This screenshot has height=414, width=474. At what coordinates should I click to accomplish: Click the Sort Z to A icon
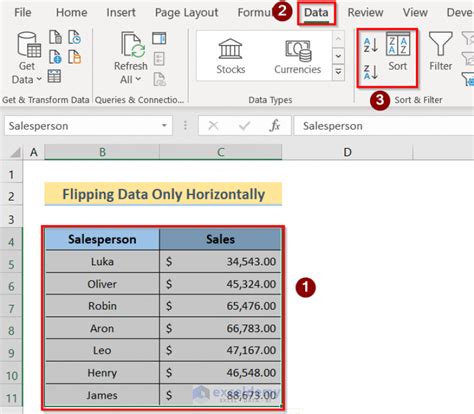click(371, 72)
